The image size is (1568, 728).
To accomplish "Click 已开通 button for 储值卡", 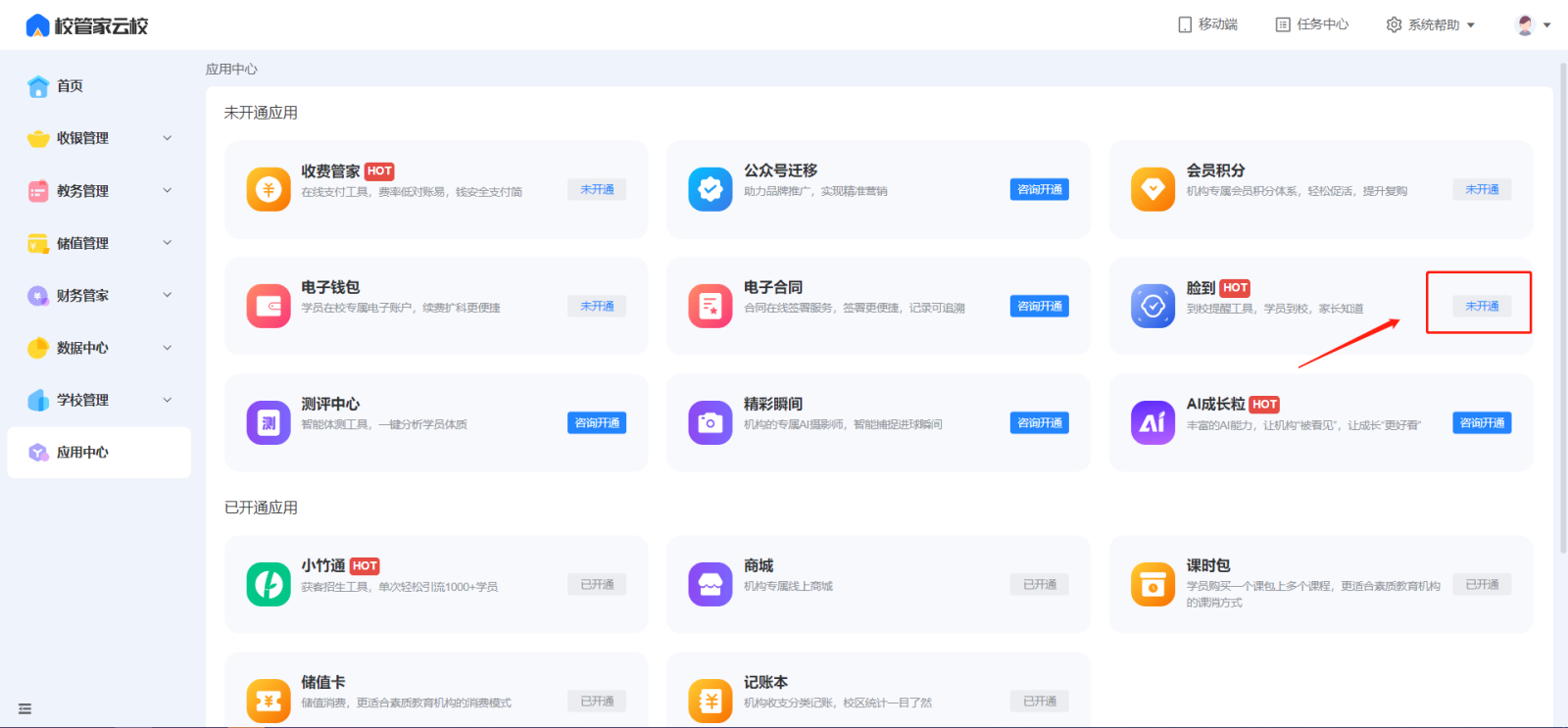I will click(597, 701).
